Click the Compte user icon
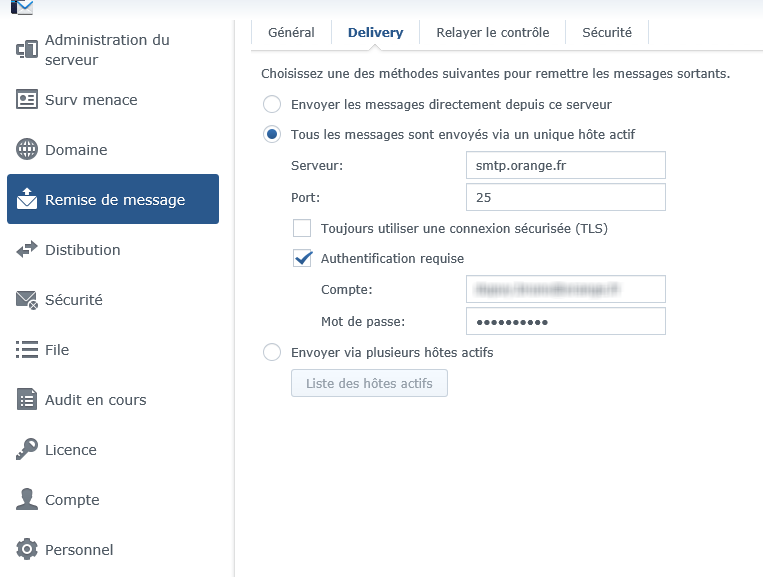 [x=27, y=500]
